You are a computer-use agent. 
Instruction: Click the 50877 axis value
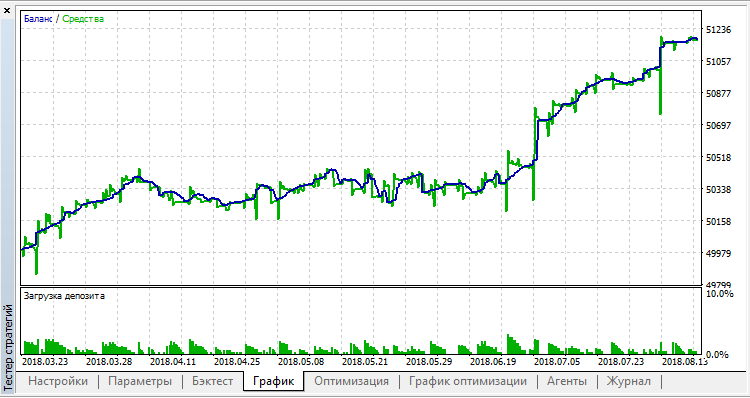[x=718, y=93]
